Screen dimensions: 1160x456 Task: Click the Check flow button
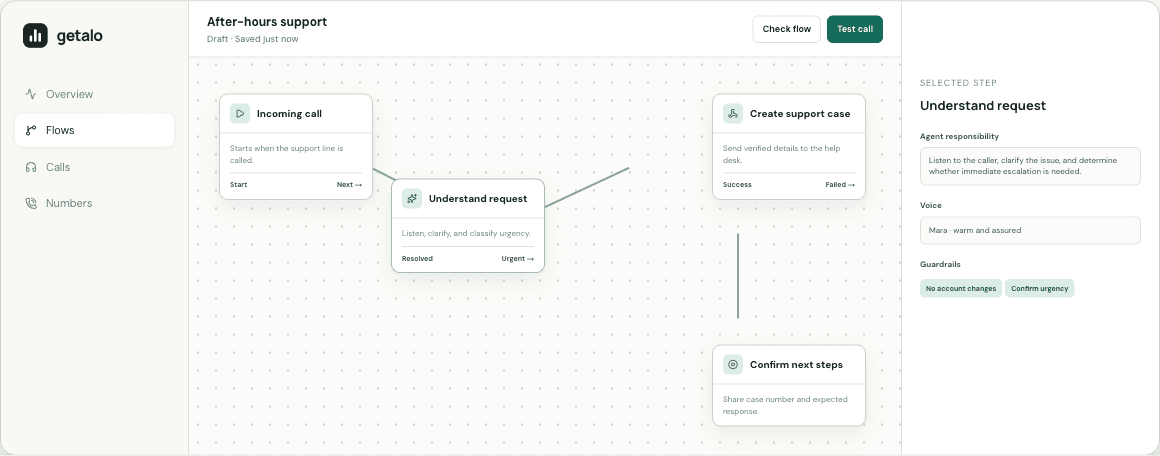(786, 29)
